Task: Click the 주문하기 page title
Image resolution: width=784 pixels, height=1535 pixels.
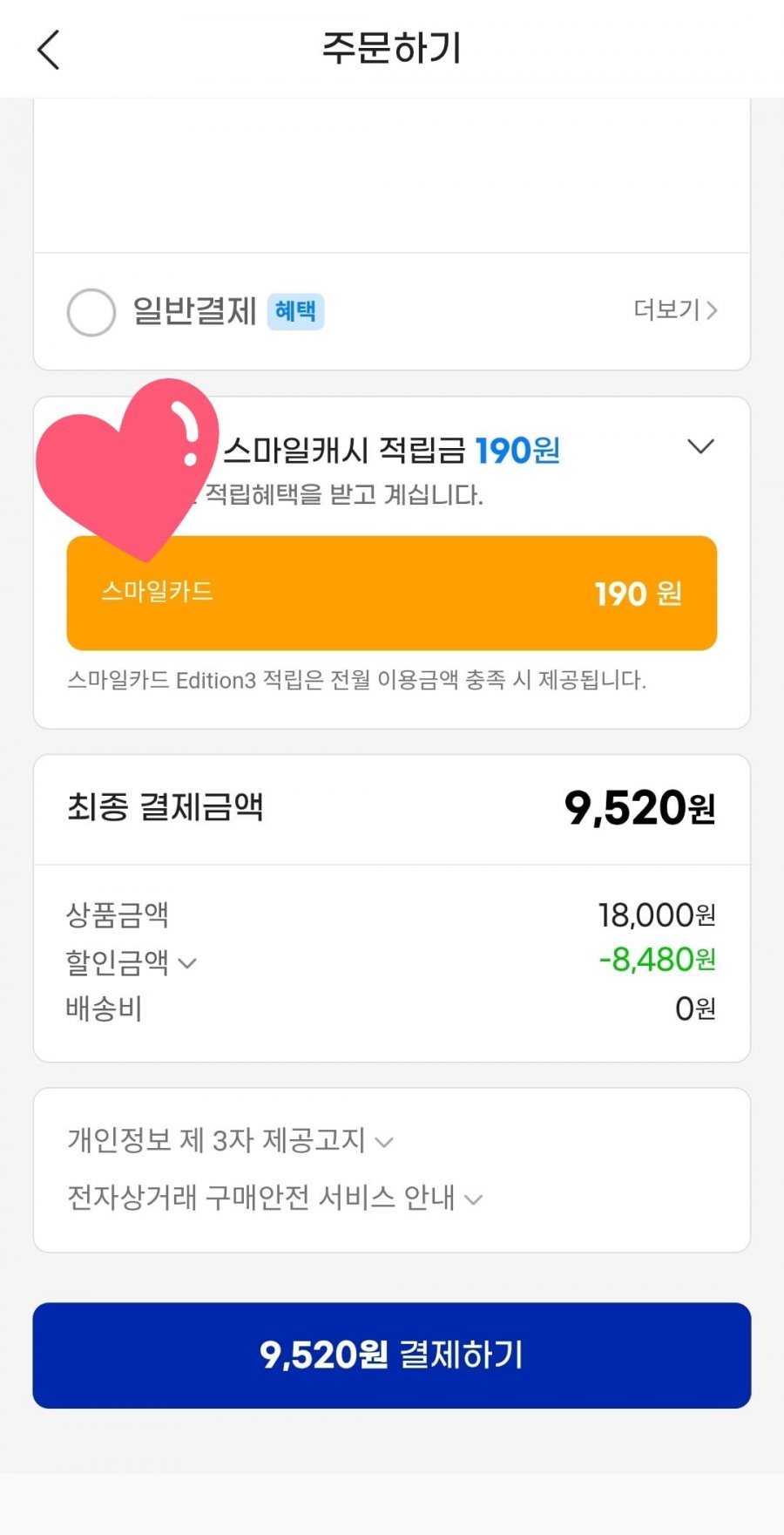Action: [x=392, y=48]
